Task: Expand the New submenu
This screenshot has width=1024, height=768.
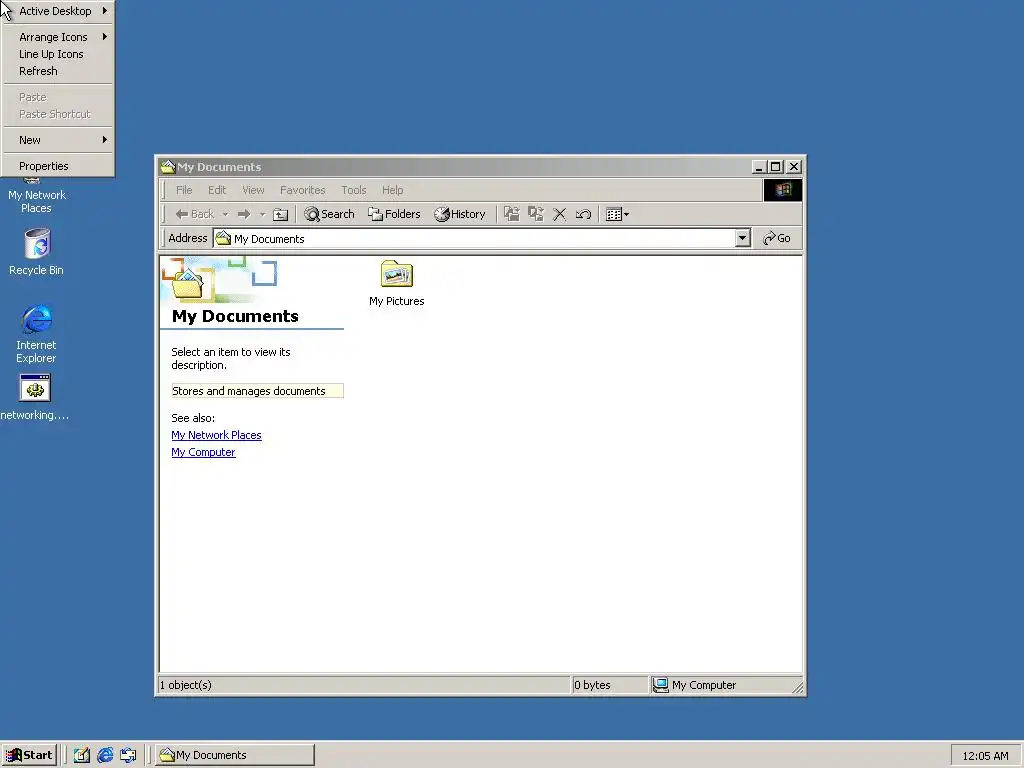Action: coord(58,140)
